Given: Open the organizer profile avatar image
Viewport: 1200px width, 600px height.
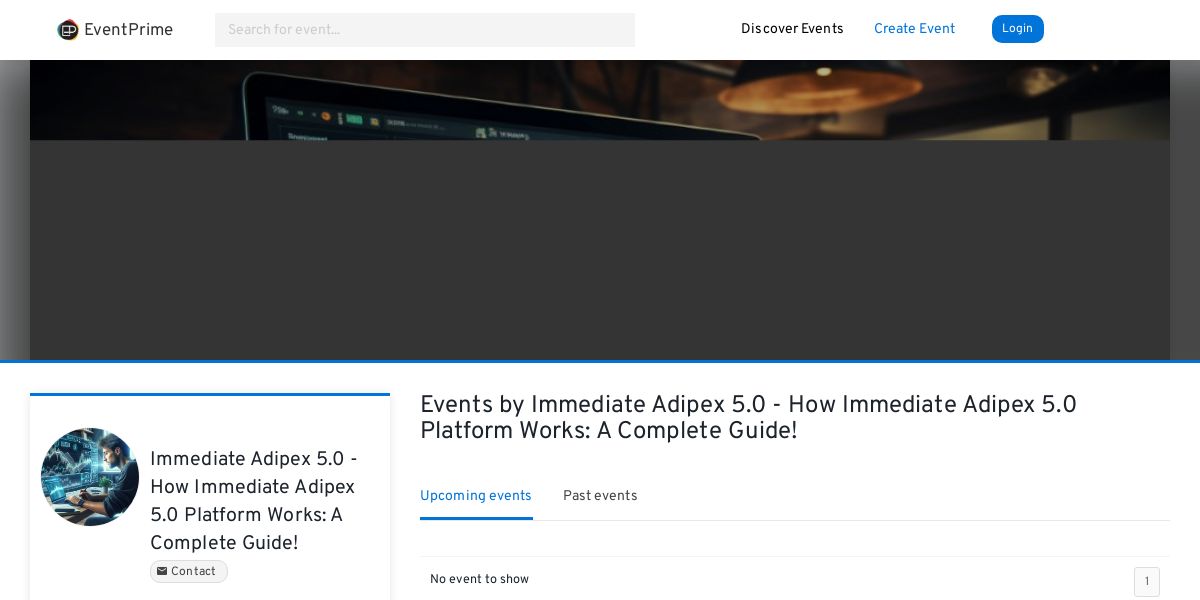Looking at the screenshot, I should pyautogui.click(x=90, y=477).
